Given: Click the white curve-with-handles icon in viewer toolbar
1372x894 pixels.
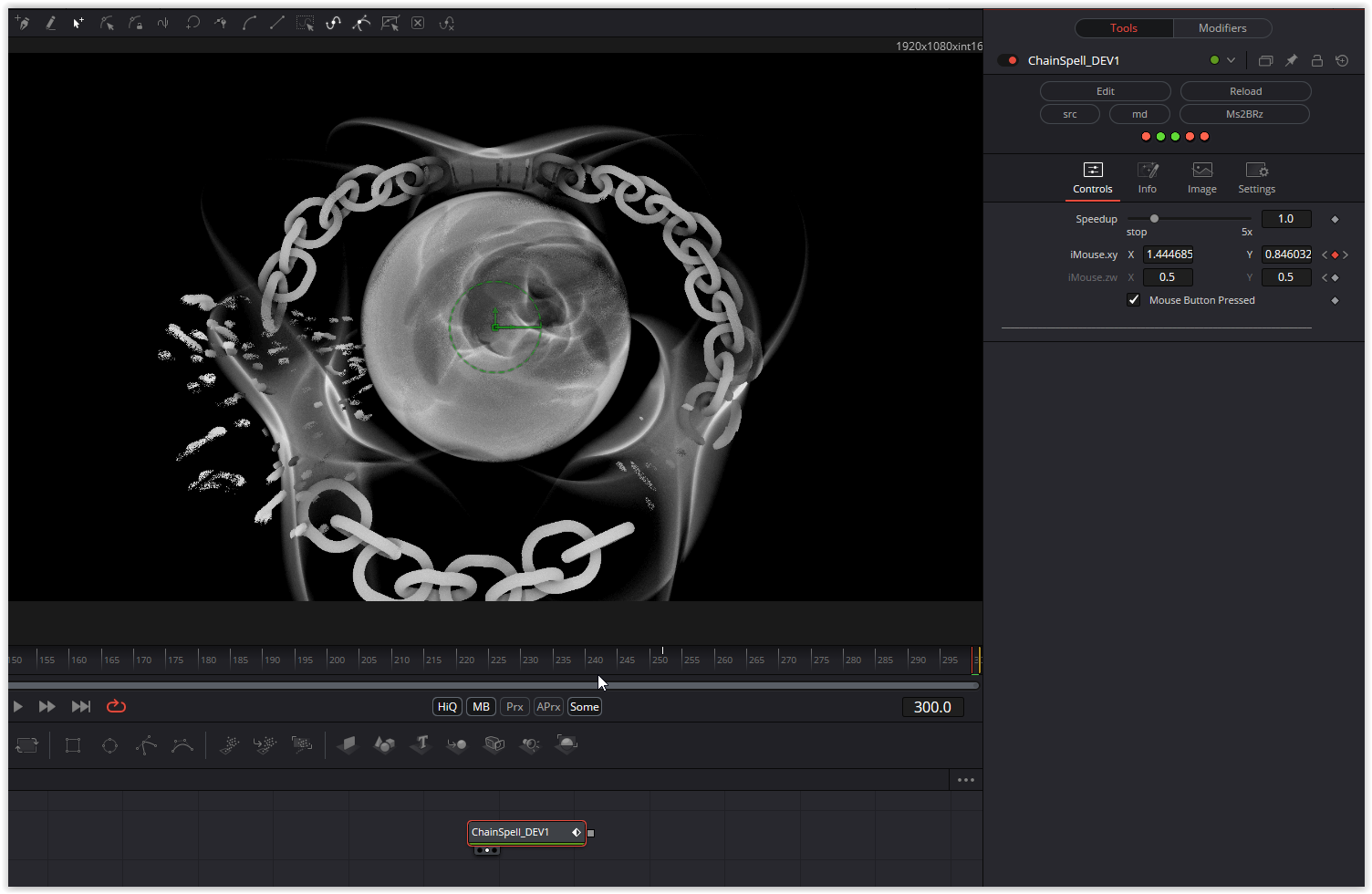Looking at the screenshot, I should pyautogui.click(x=362, y=23).
